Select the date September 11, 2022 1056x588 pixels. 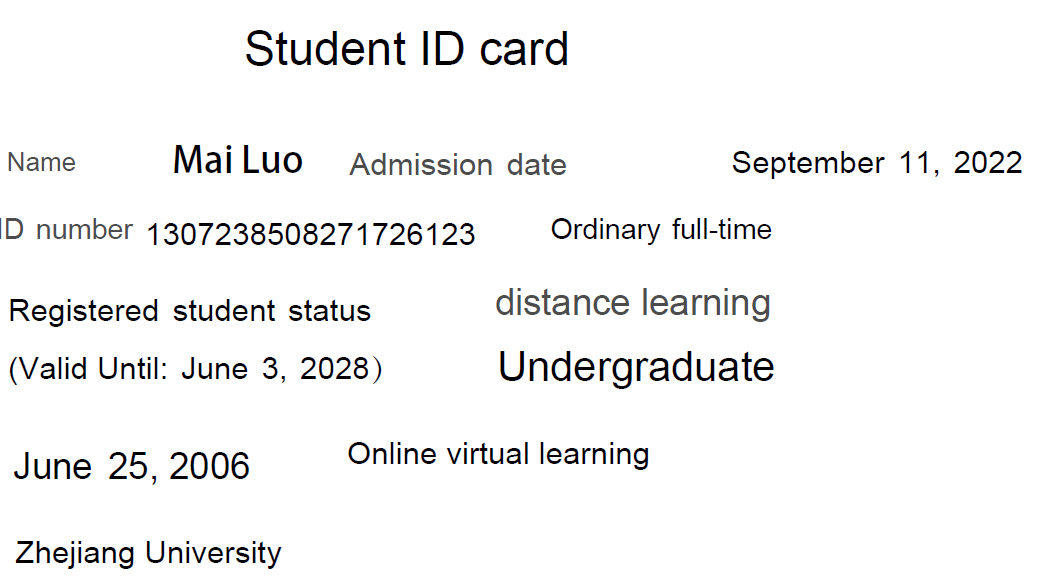pyautogui.click(x=877, y=163)
